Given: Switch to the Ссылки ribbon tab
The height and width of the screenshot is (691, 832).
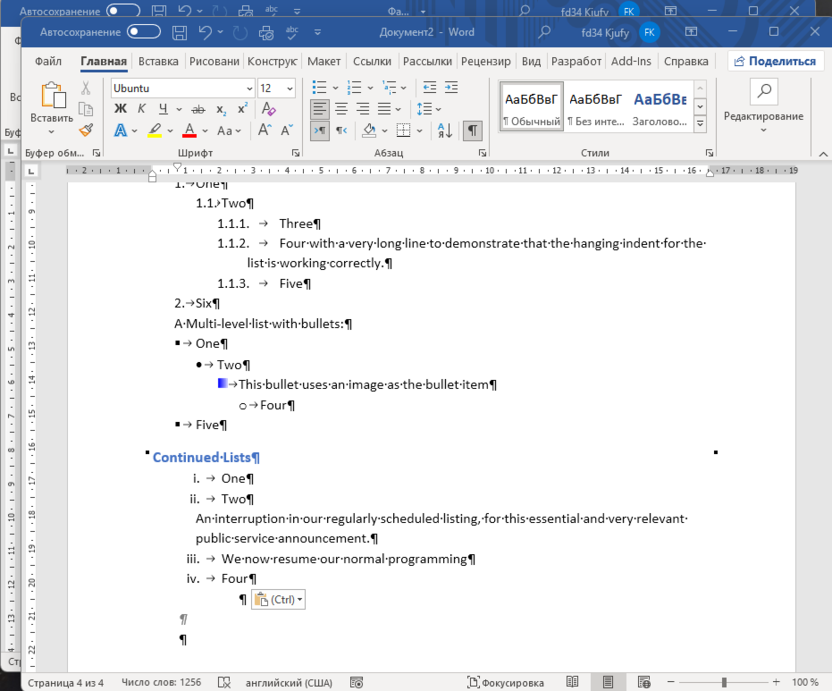Looking at the screenshot, I should 372,61.
